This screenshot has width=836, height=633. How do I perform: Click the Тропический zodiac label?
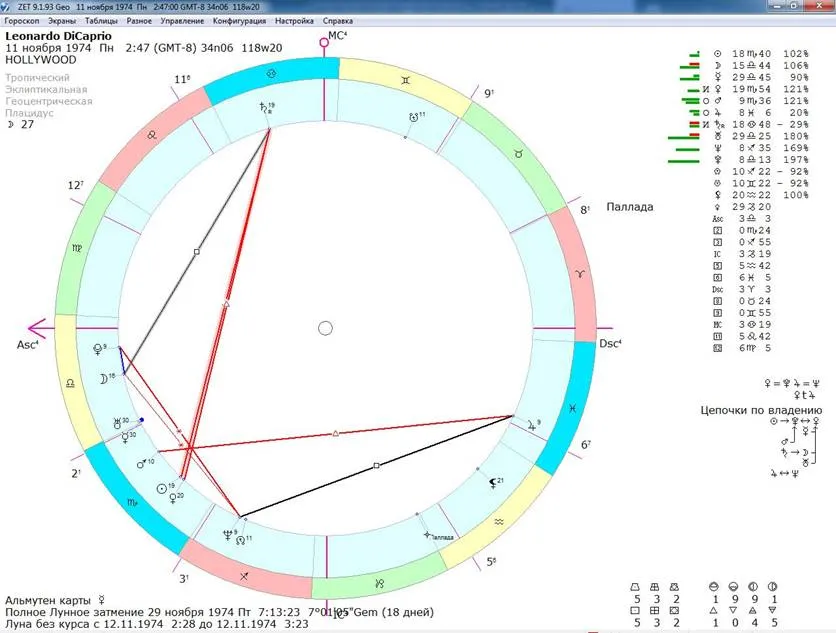(37, 77)
